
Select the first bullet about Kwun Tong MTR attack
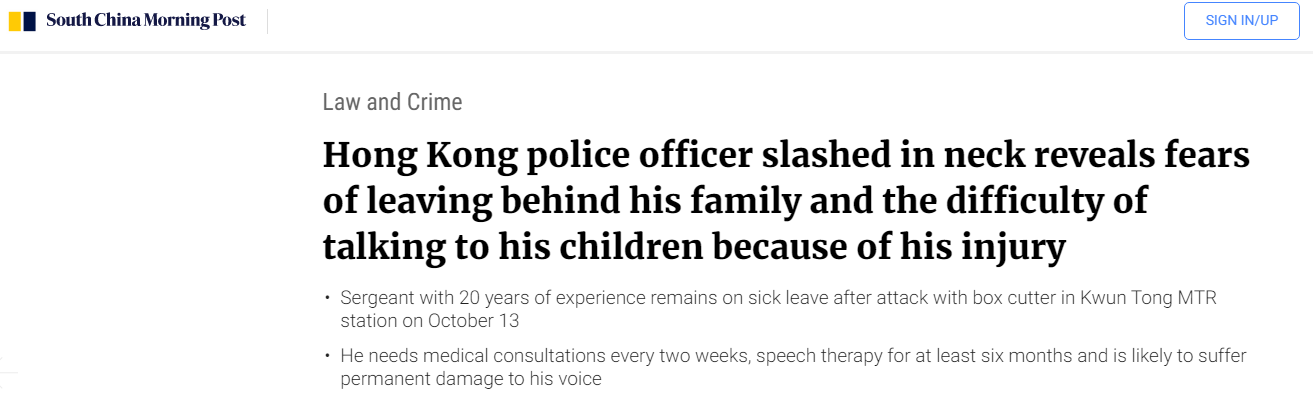click(x=778, y=310)
